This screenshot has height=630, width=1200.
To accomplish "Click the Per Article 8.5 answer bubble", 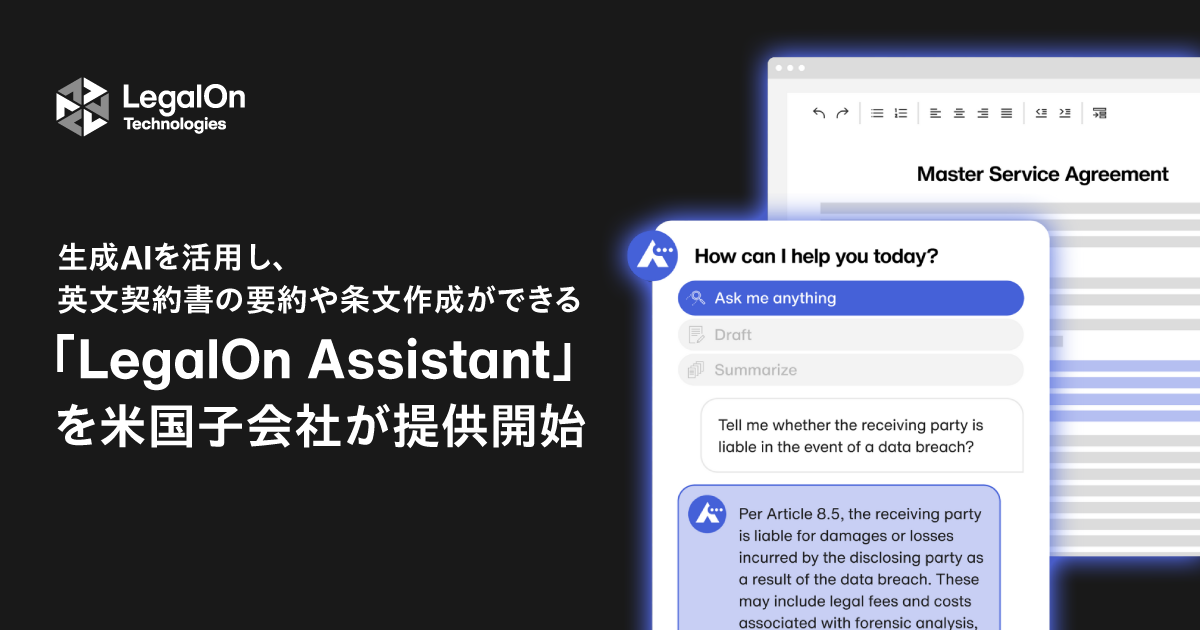I will coord(839,558).
